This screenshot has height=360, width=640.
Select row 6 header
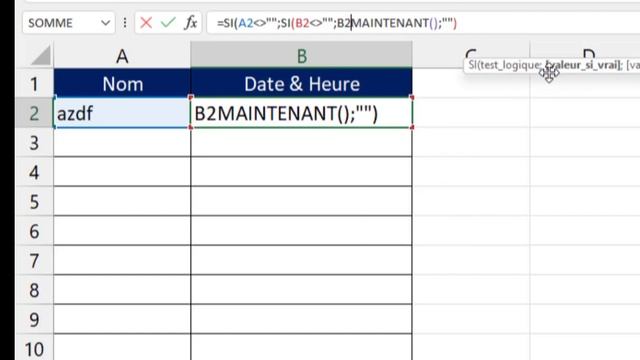[34, 231]
